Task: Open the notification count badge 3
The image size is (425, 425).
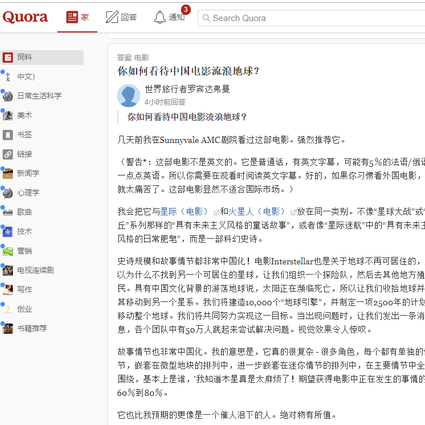Action: [x=185, y=10]
